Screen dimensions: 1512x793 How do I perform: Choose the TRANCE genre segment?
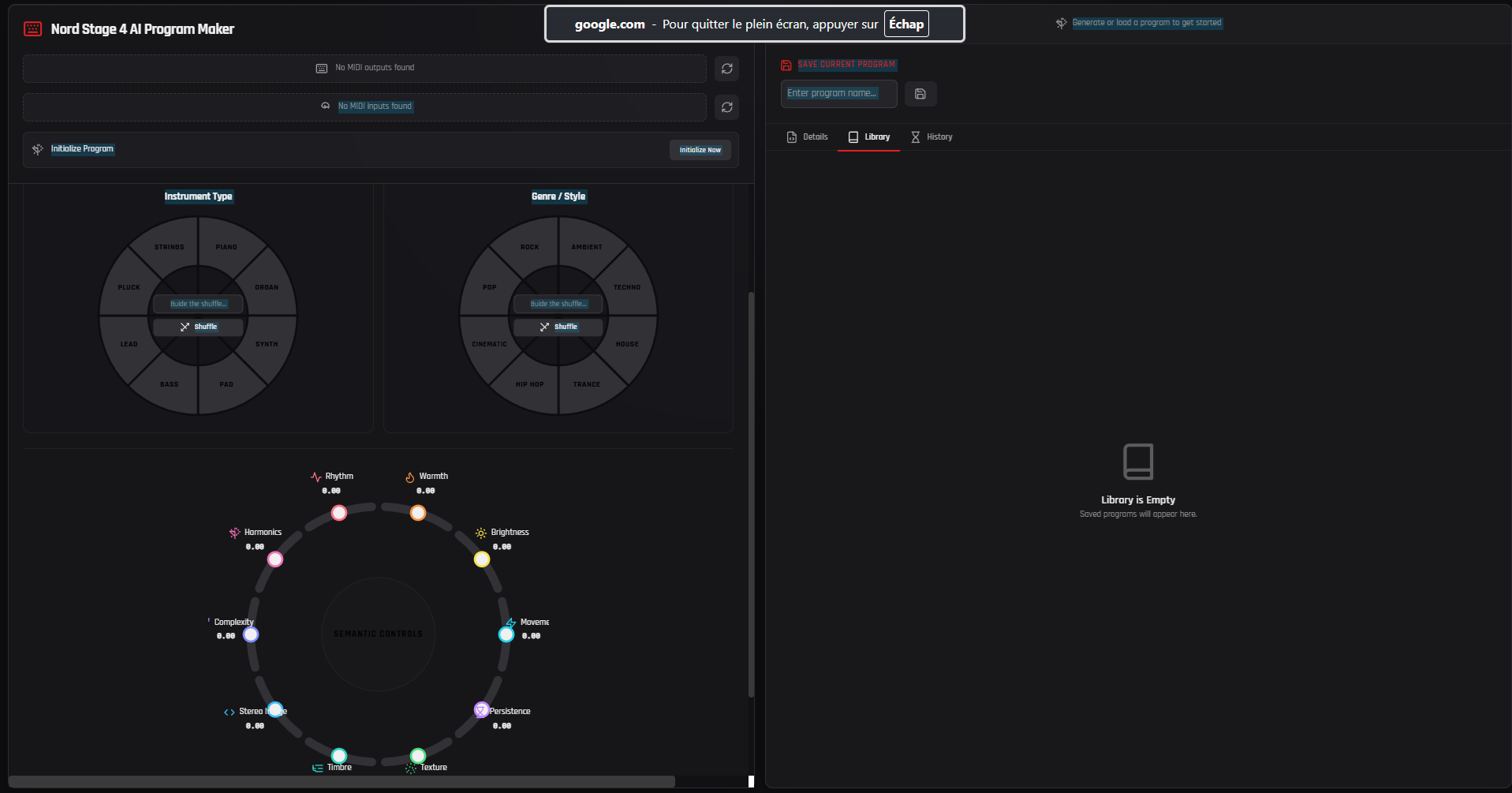(x=587, y=384)
